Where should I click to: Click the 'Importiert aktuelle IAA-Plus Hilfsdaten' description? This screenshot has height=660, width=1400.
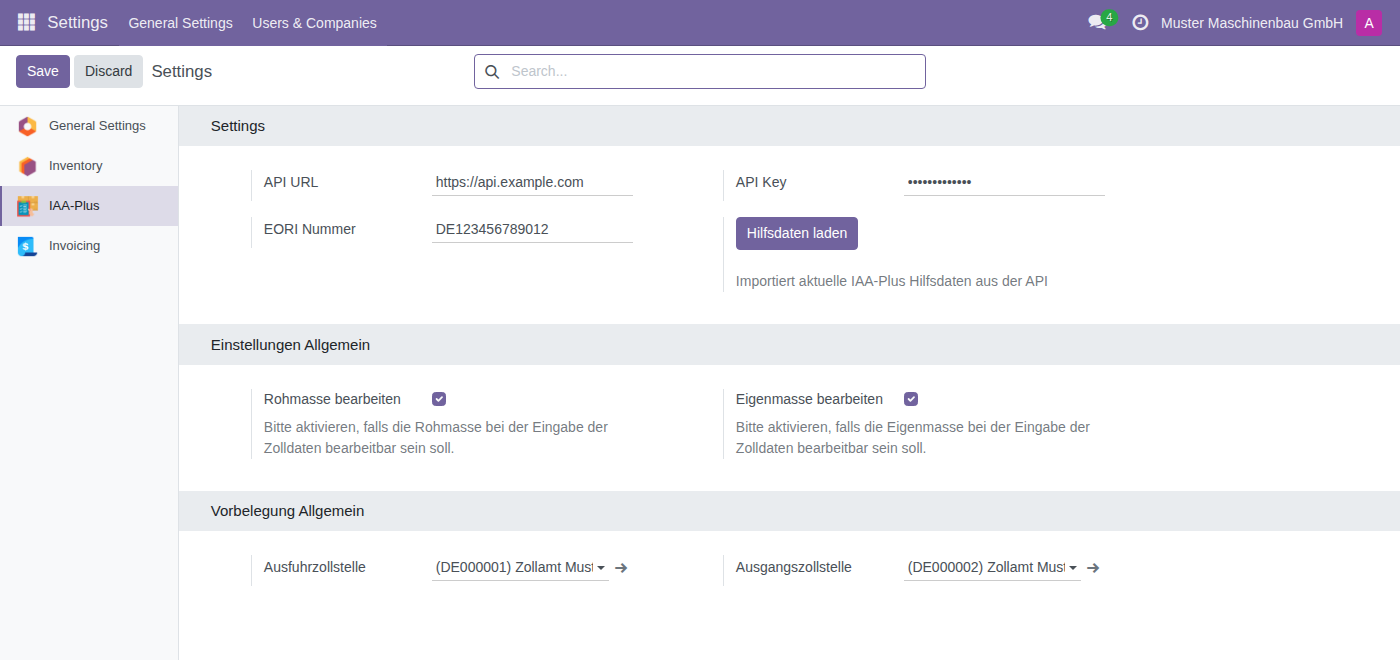(x=892, y=282)
